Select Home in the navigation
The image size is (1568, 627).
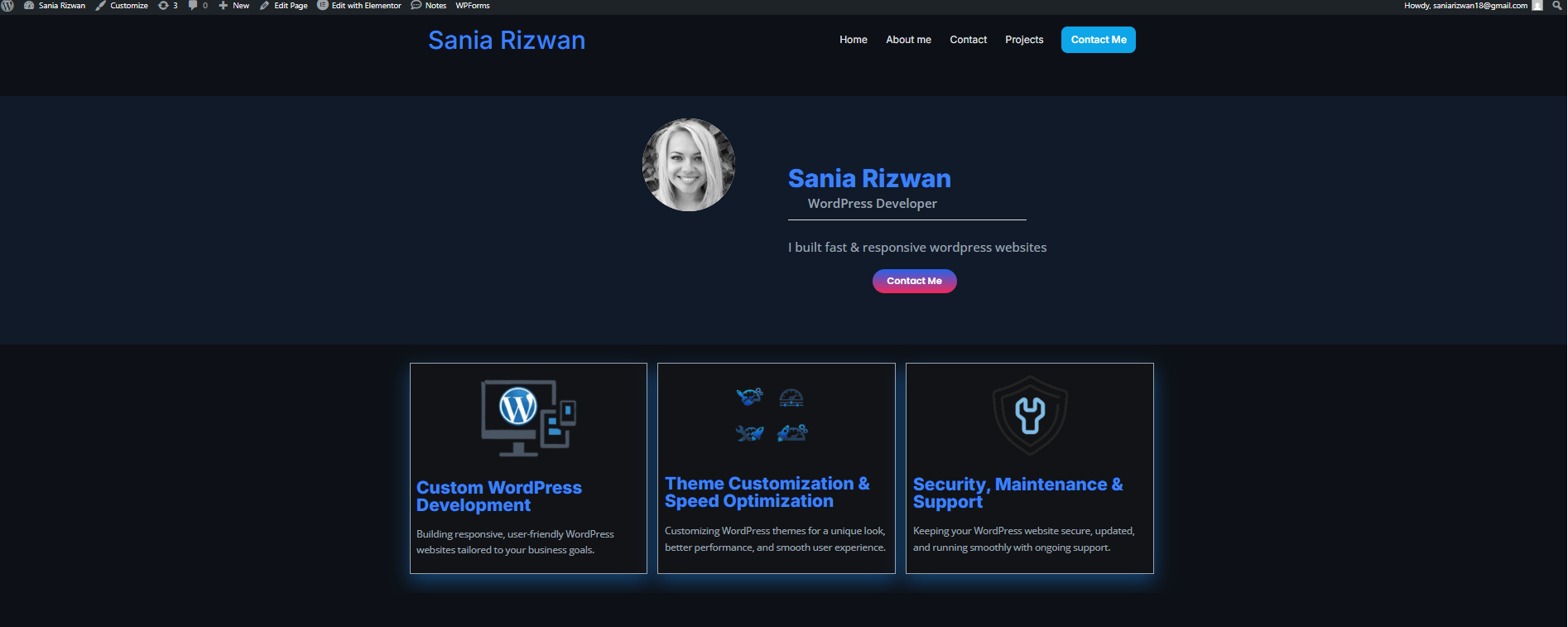pyautogui.click(x=853, y=40)
